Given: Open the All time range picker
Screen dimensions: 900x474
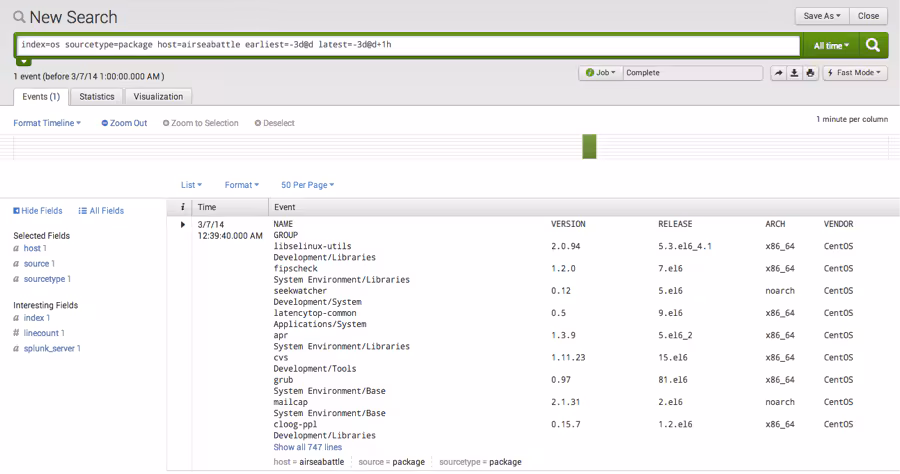Looking at the screenshot, I should pos(831,46).
